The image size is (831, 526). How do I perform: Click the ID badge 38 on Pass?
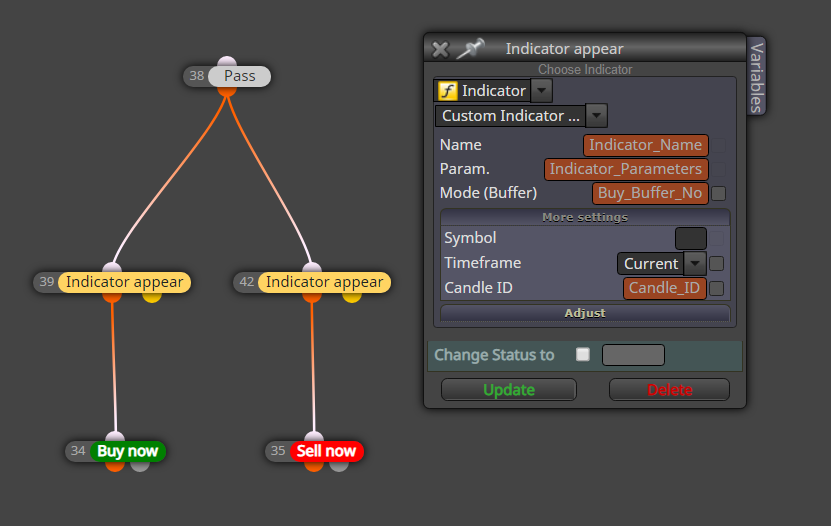pyautogui.click(x=197, y=76)
